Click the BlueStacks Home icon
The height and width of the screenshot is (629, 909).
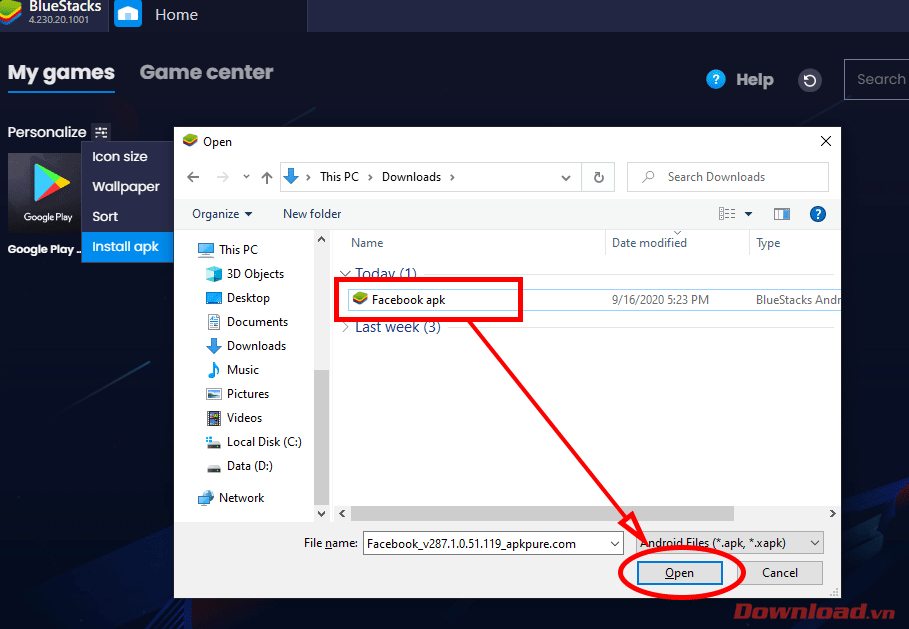point(128,15)
